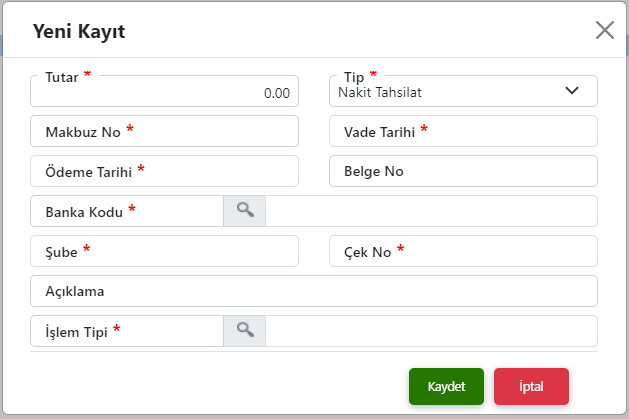Click into the Makbuz No field

click(164, 131)
